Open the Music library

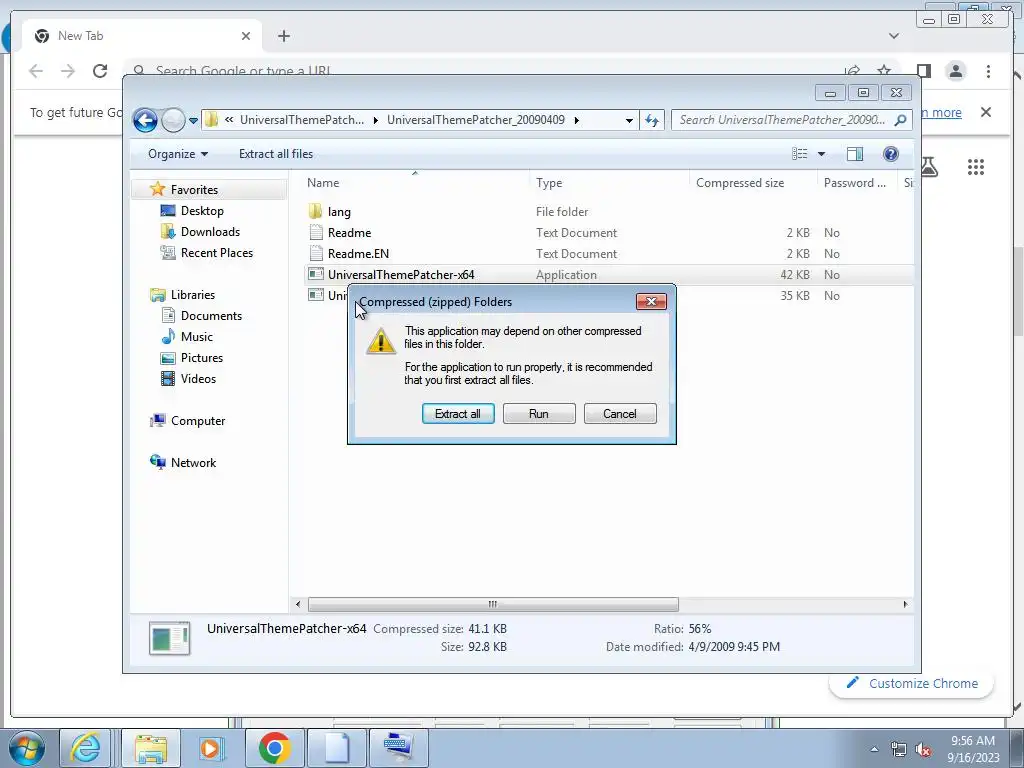coord(197,336)
